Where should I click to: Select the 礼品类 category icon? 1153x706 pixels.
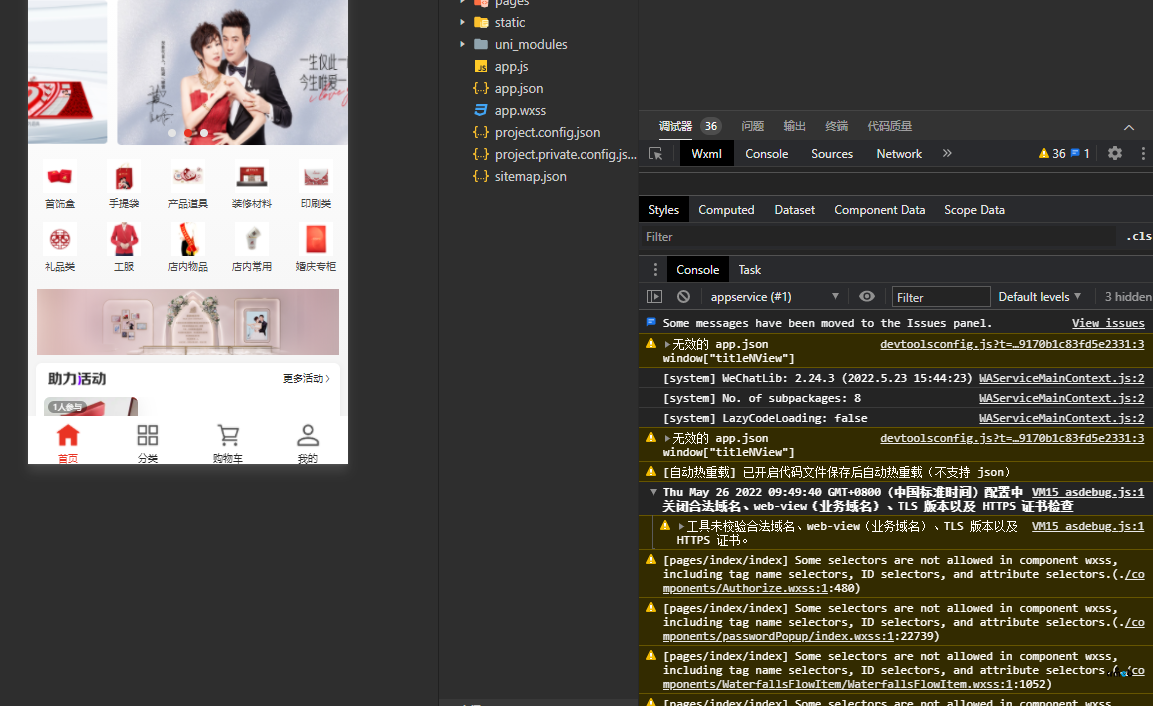click(x=60, y=240)
